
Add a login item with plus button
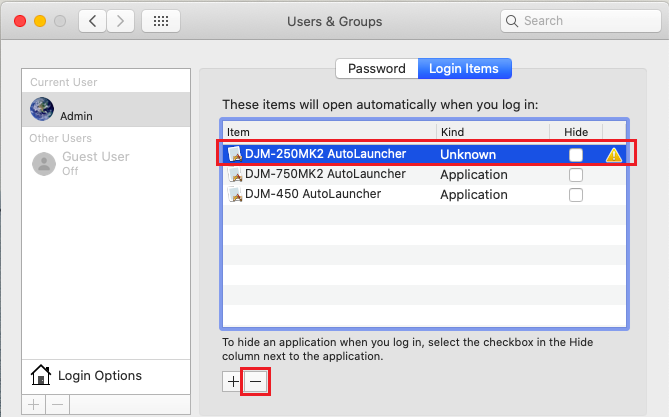tap(233, 381)
